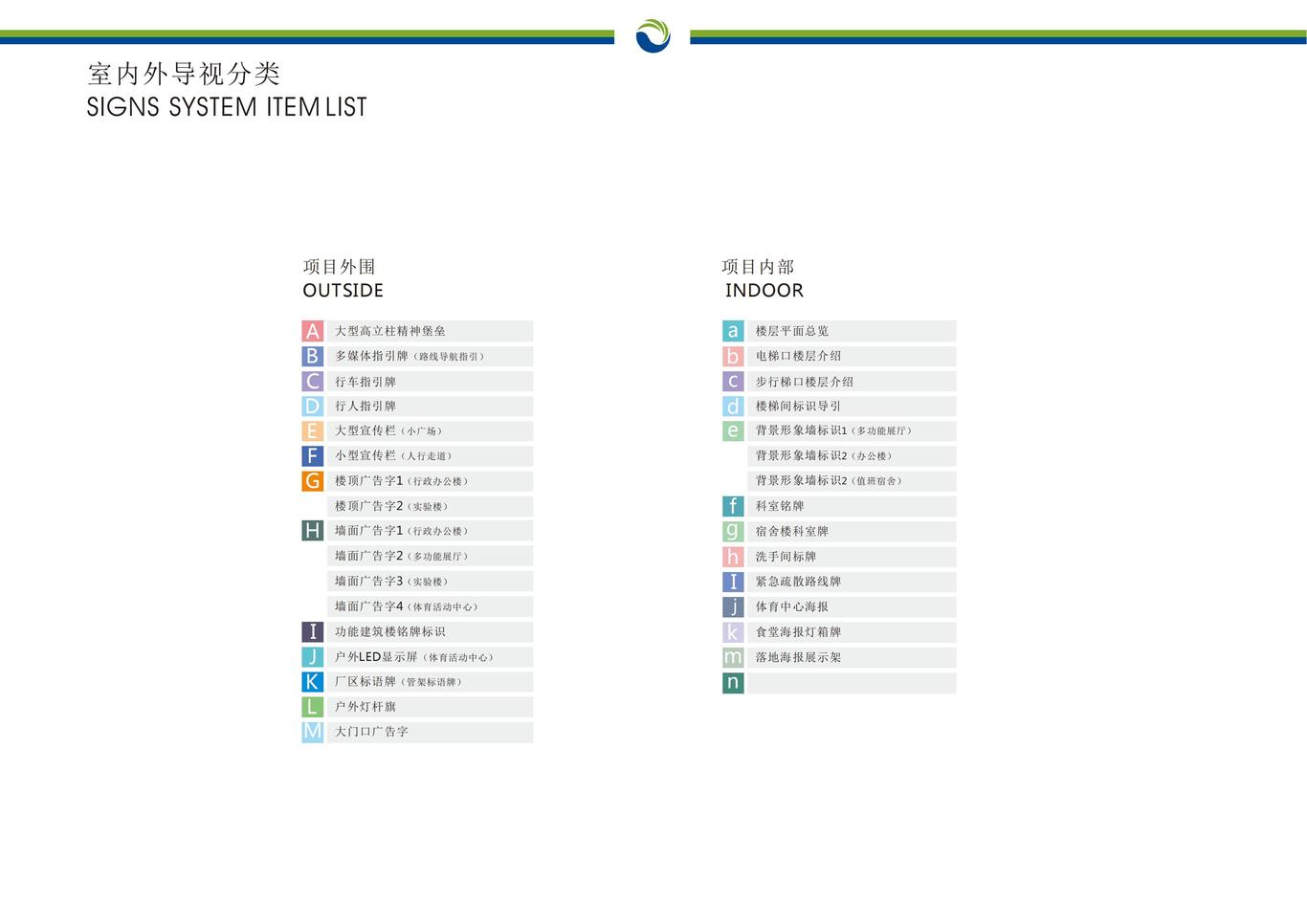Select the teal lowercase f tile
Image resolution: width=1307 pixels, height=924 pixels.
point(733,505)
